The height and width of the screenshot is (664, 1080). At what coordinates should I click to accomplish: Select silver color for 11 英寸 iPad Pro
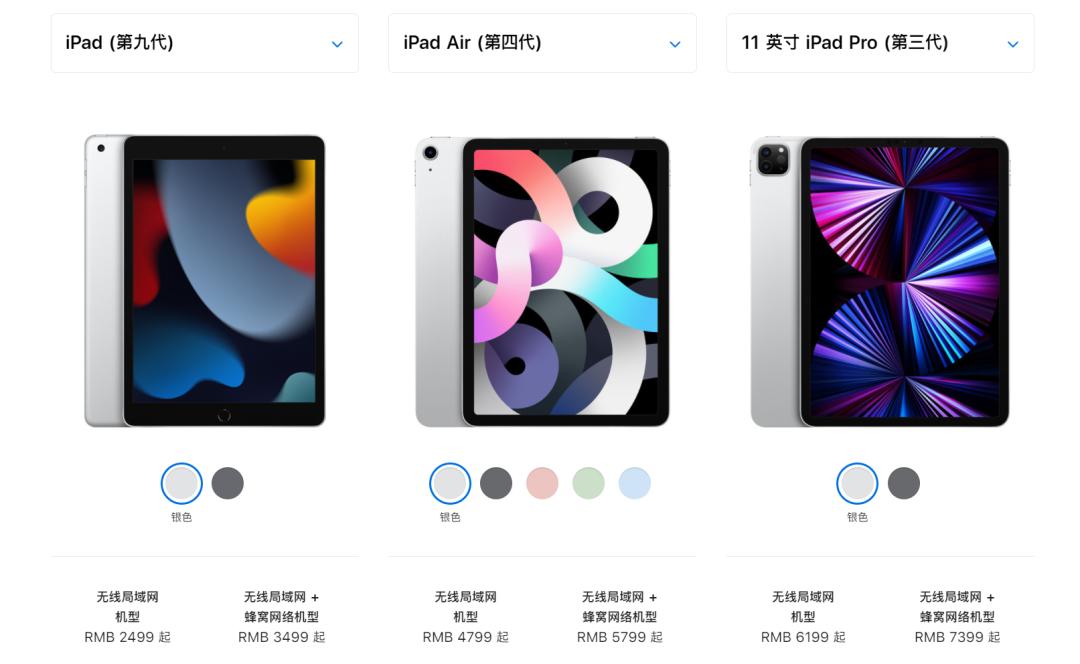click(857, 483)
